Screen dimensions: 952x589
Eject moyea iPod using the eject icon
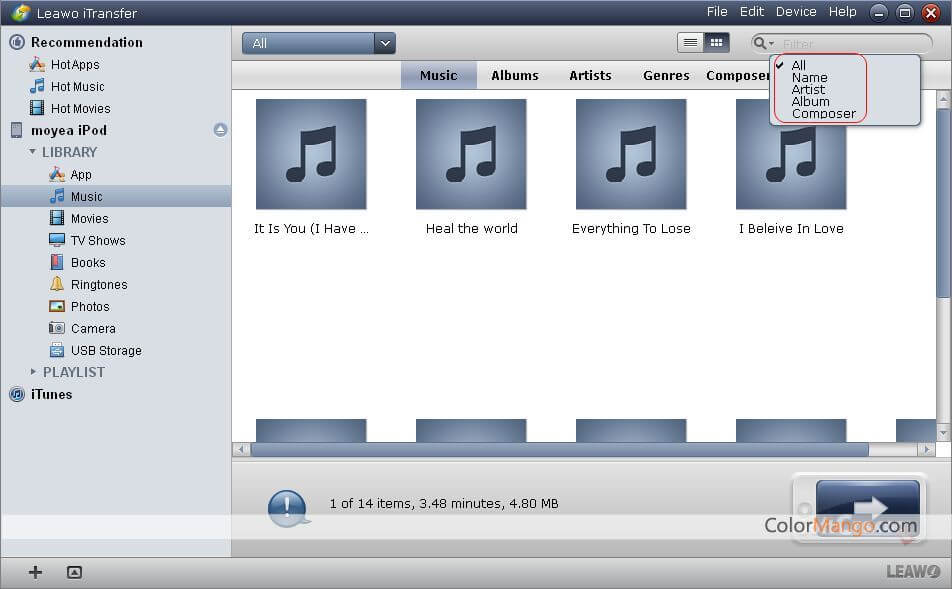[x=220, y=130]
